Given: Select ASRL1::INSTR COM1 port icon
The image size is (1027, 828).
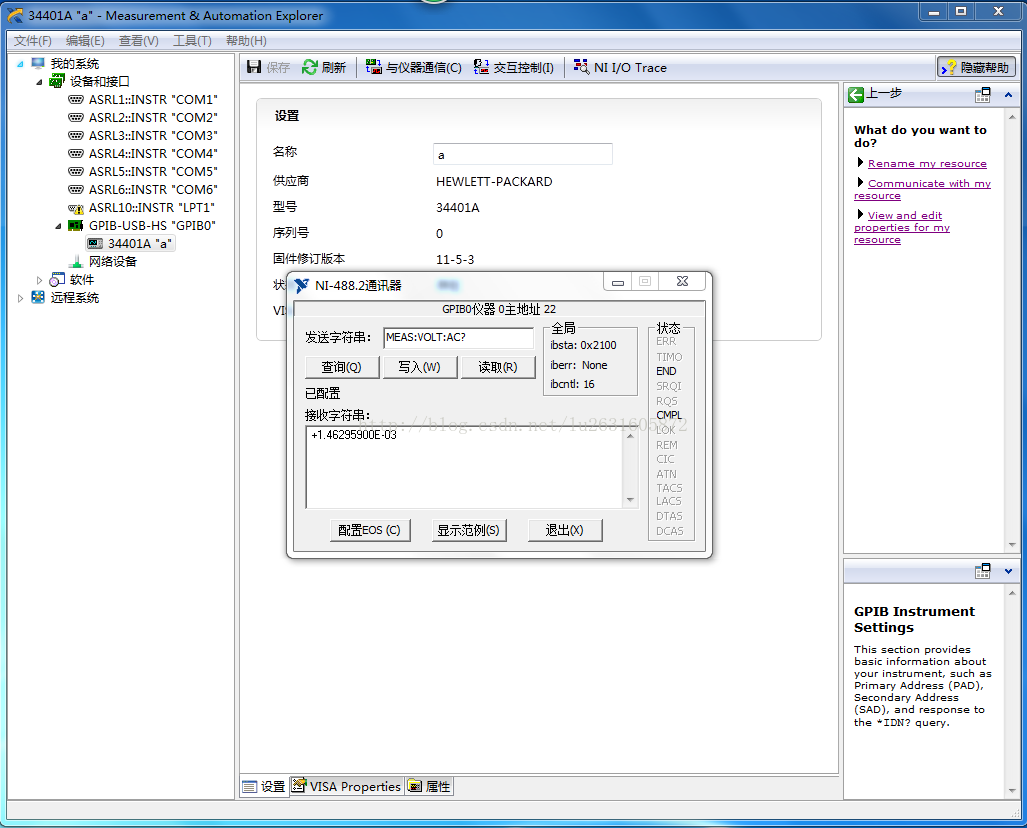Looking at the screenshot, I should (x=76, y=100).
